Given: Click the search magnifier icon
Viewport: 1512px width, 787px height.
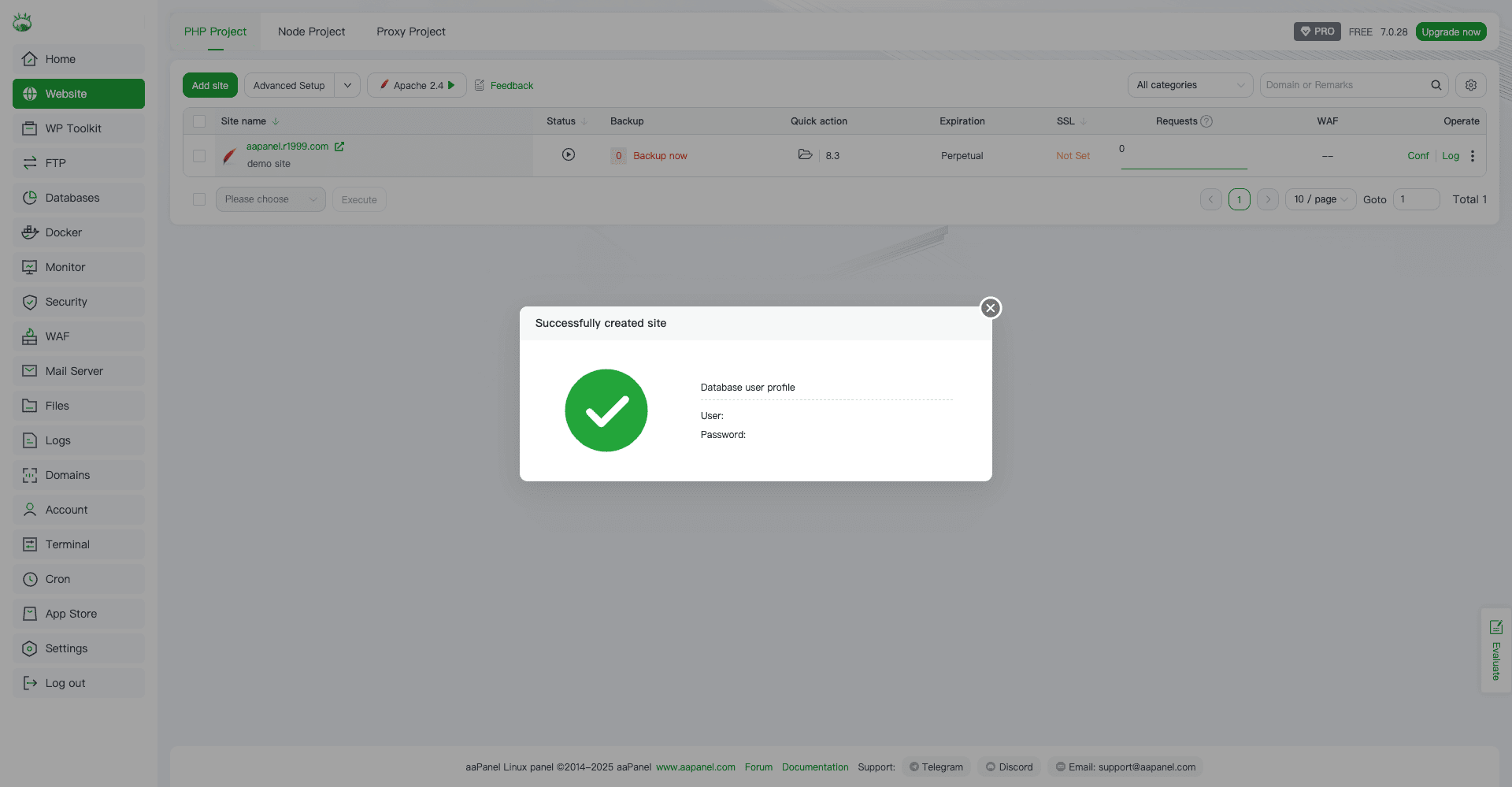Looking at the screenshot, I should tap(1436, 85).
